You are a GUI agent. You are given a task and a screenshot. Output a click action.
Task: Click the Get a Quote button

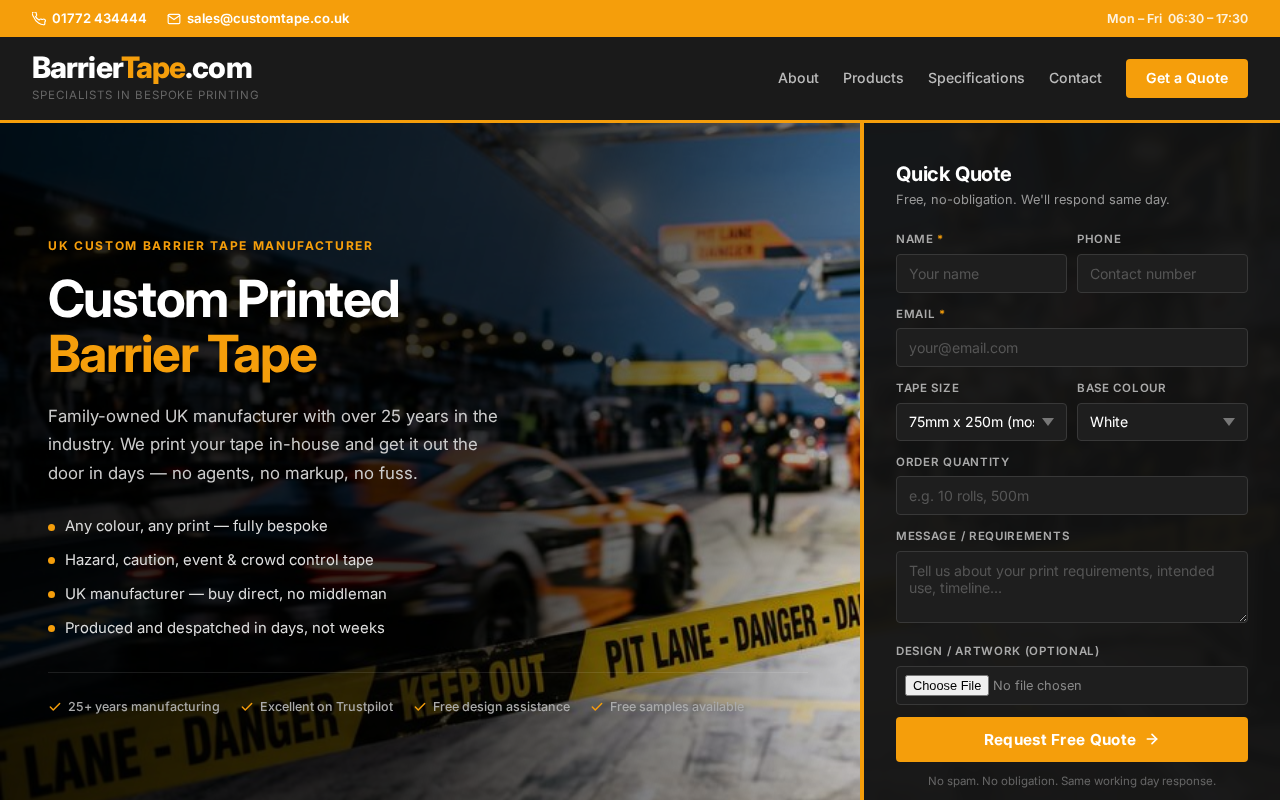click(1187, 78)
